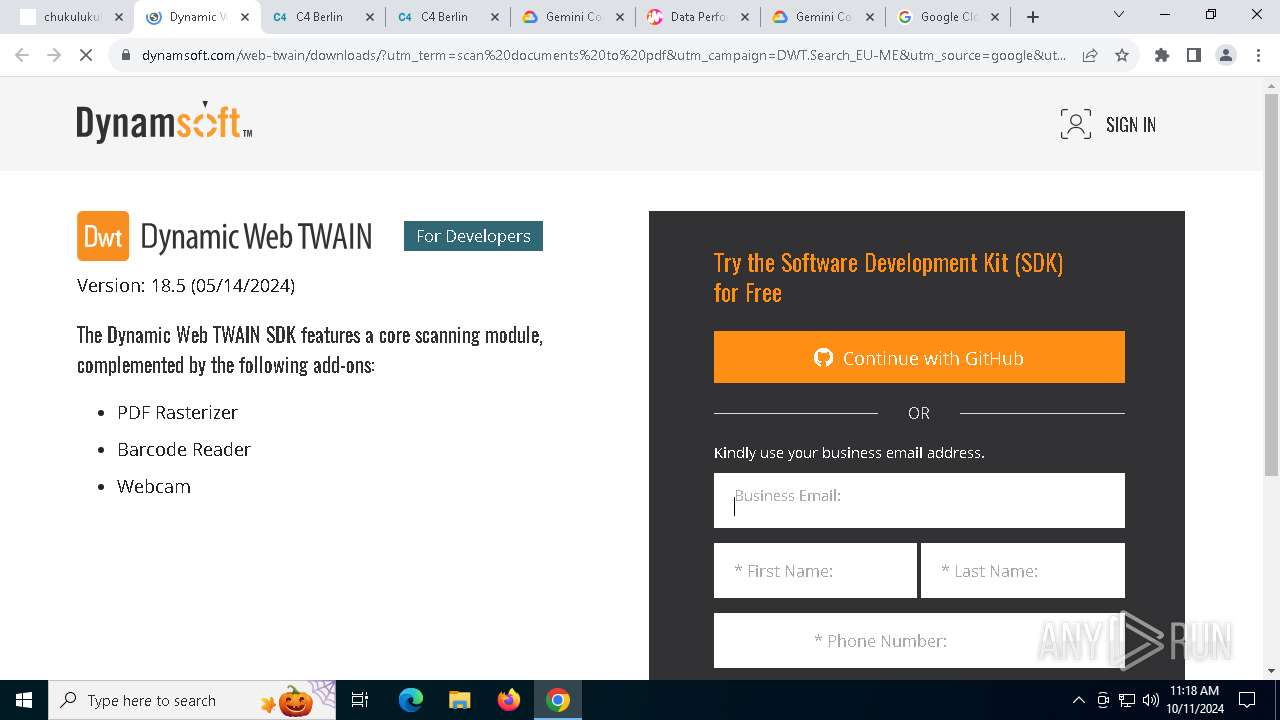Click the network tray icon
The height and width of the screenshot is (720, 1280).
[x=1127, y=700]
